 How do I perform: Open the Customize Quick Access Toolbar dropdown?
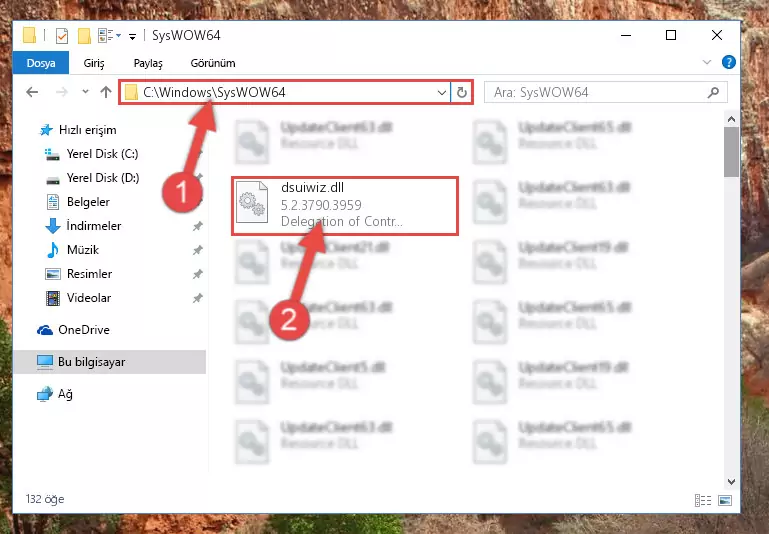tap(132, 36)
